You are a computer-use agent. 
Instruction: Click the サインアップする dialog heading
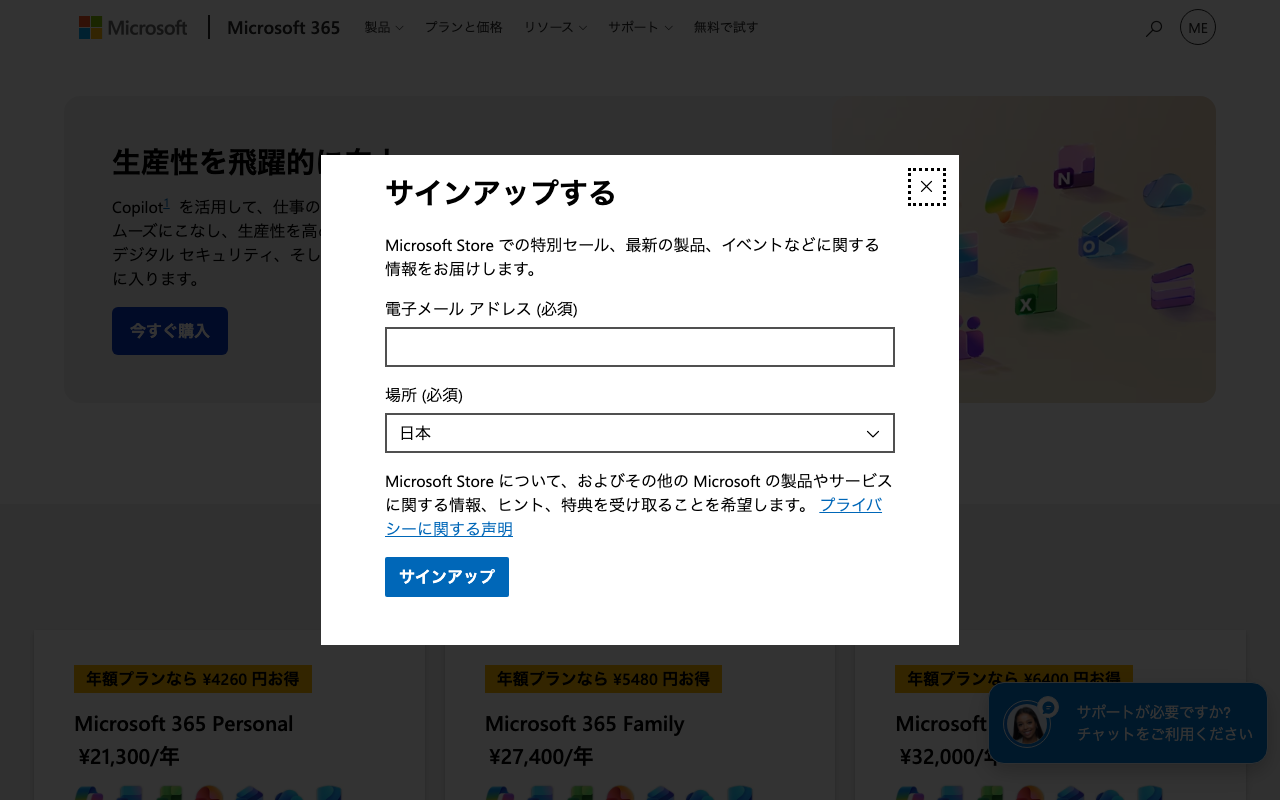[x=501, y=192]
